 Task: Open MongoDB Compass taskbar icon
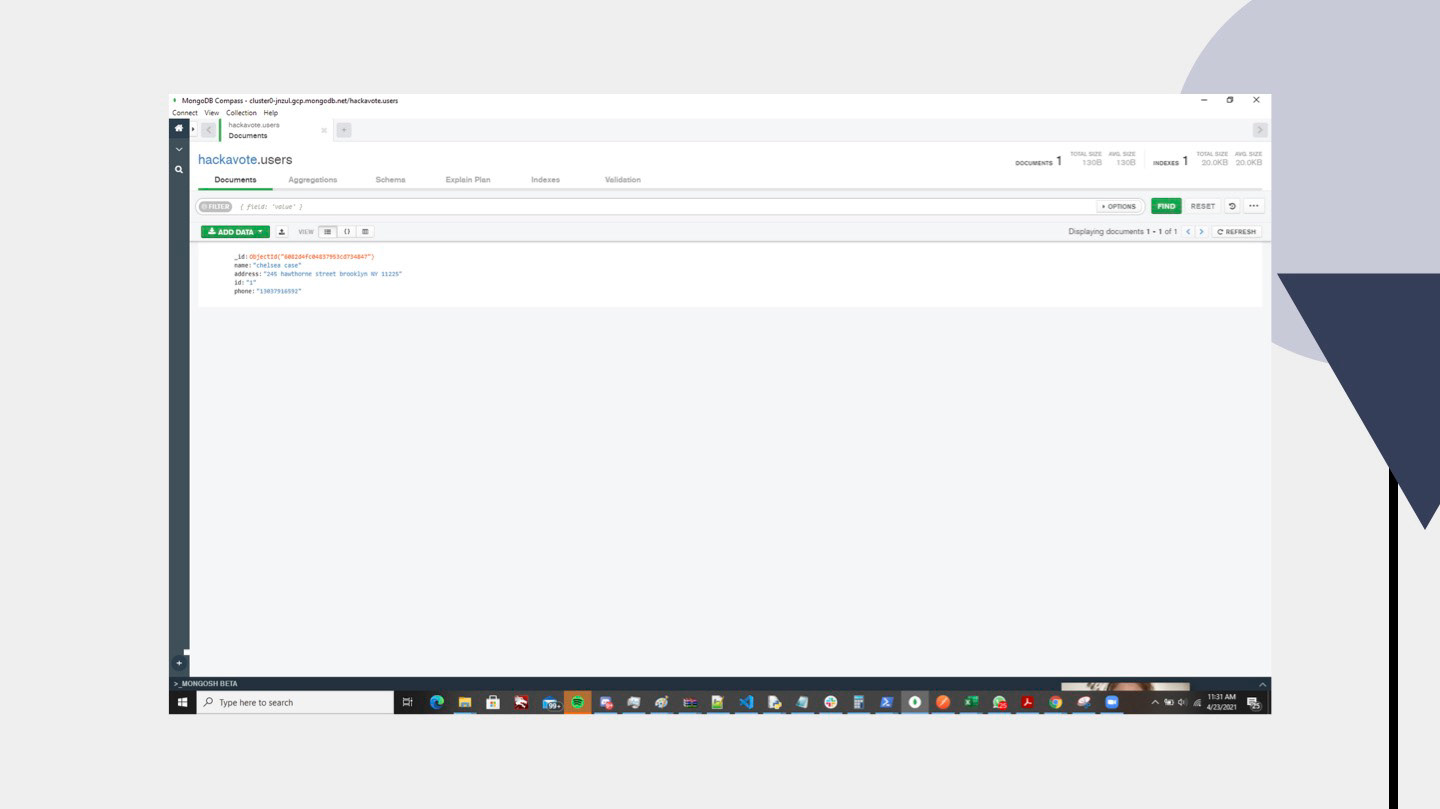pos(914,702)
